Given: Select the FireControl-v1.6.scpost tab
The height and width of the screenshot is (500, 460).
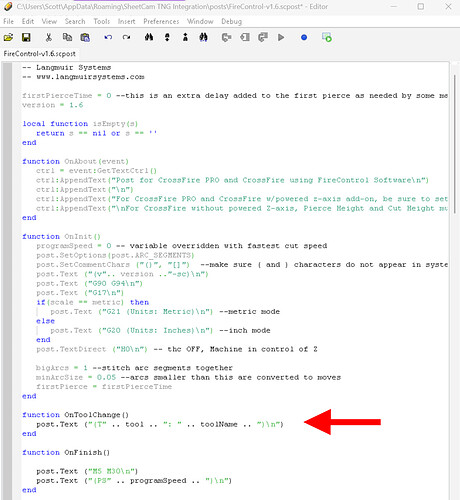Looking at the screenshot, I should pos(39,54).
